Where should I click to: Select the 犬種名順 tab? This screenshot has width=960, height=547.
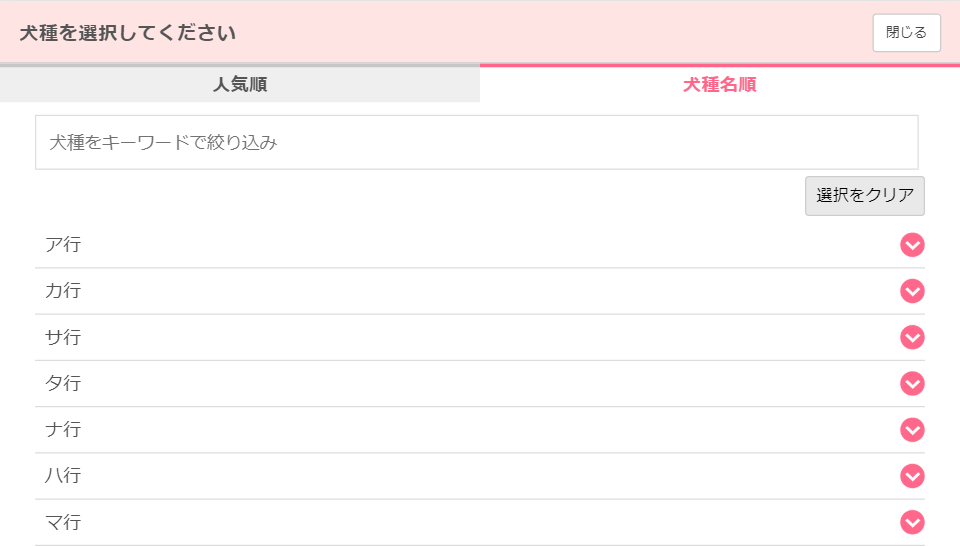[x=720, y=83]
